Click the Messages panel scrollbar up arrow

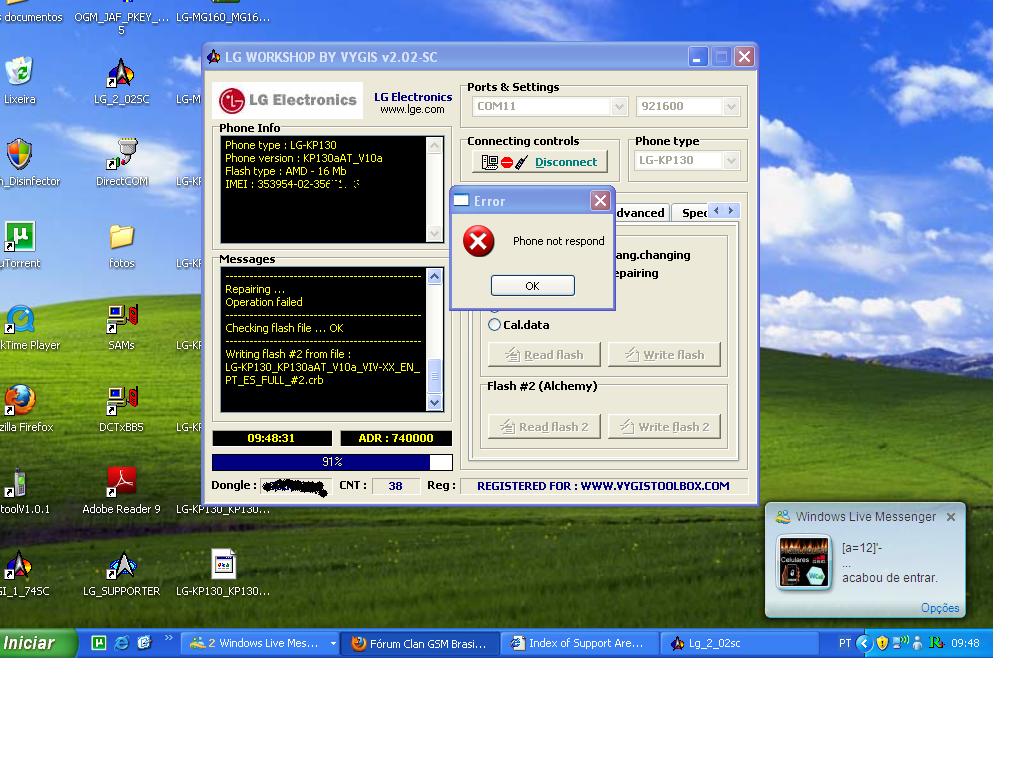(x=434, y=276)
